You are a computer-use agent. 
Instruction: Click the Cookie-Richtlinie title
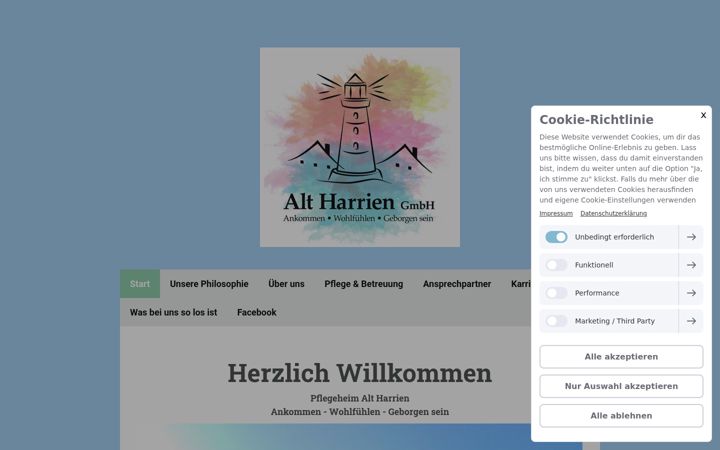click(x=596, y=119)
